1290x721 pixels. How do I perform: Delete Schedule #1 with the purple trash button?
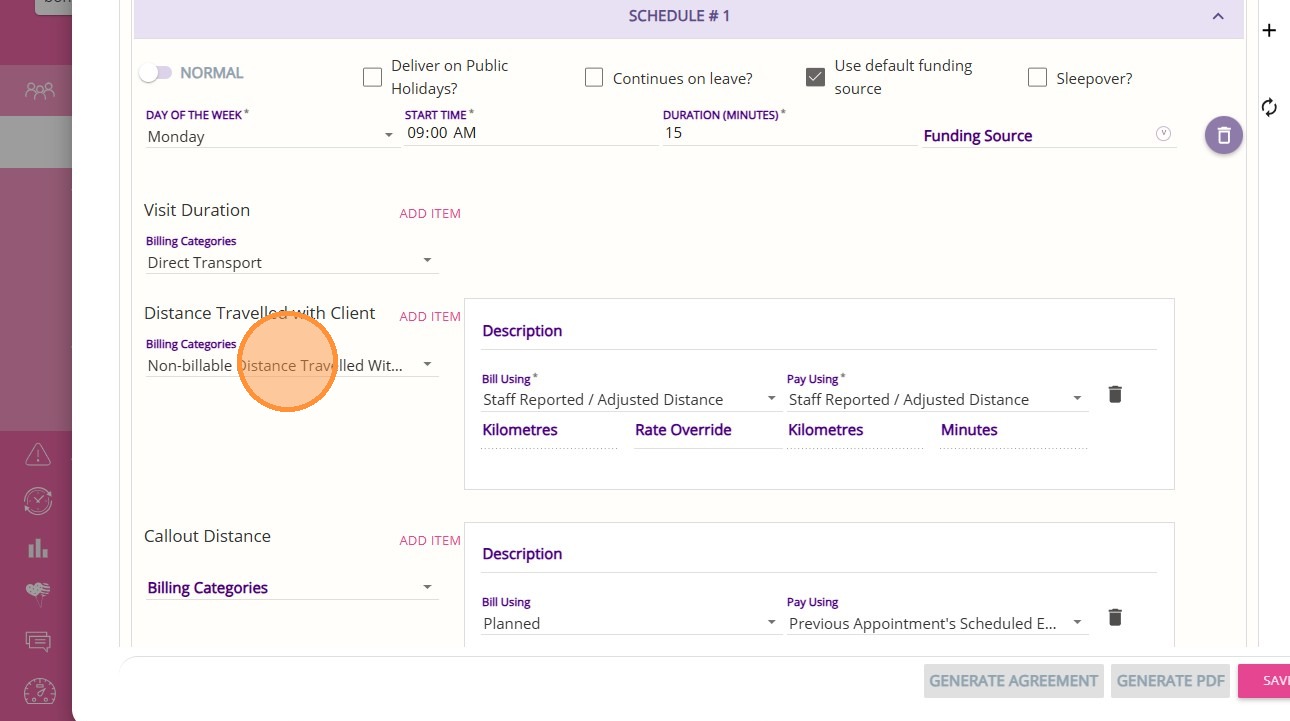tap(1224, 135)
